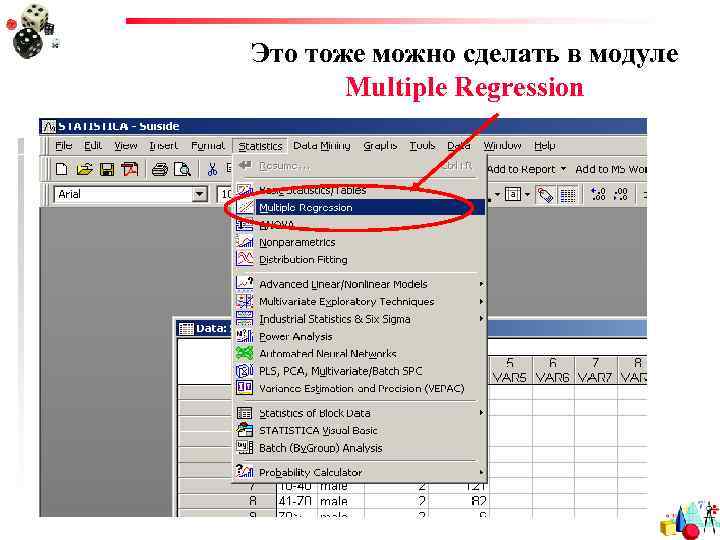Expand Statistics of Block Data submenu arrow
720x540 pixels.
coord(481,413)
